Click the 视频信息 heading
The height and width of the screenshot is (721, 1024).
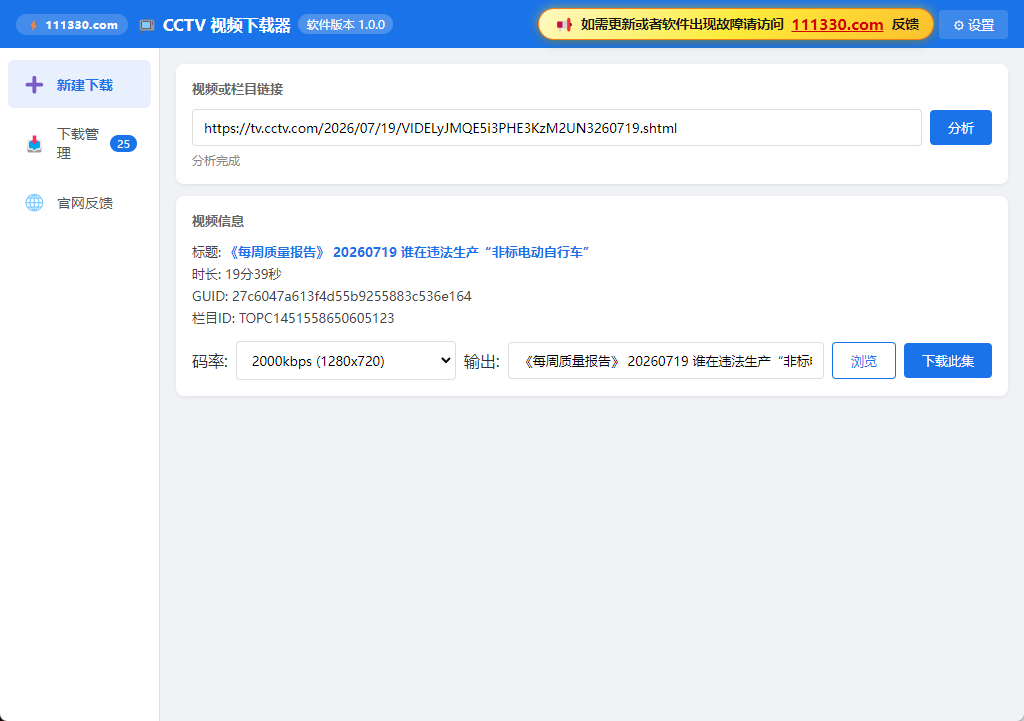pyautogui.click(x=217, y=221)
